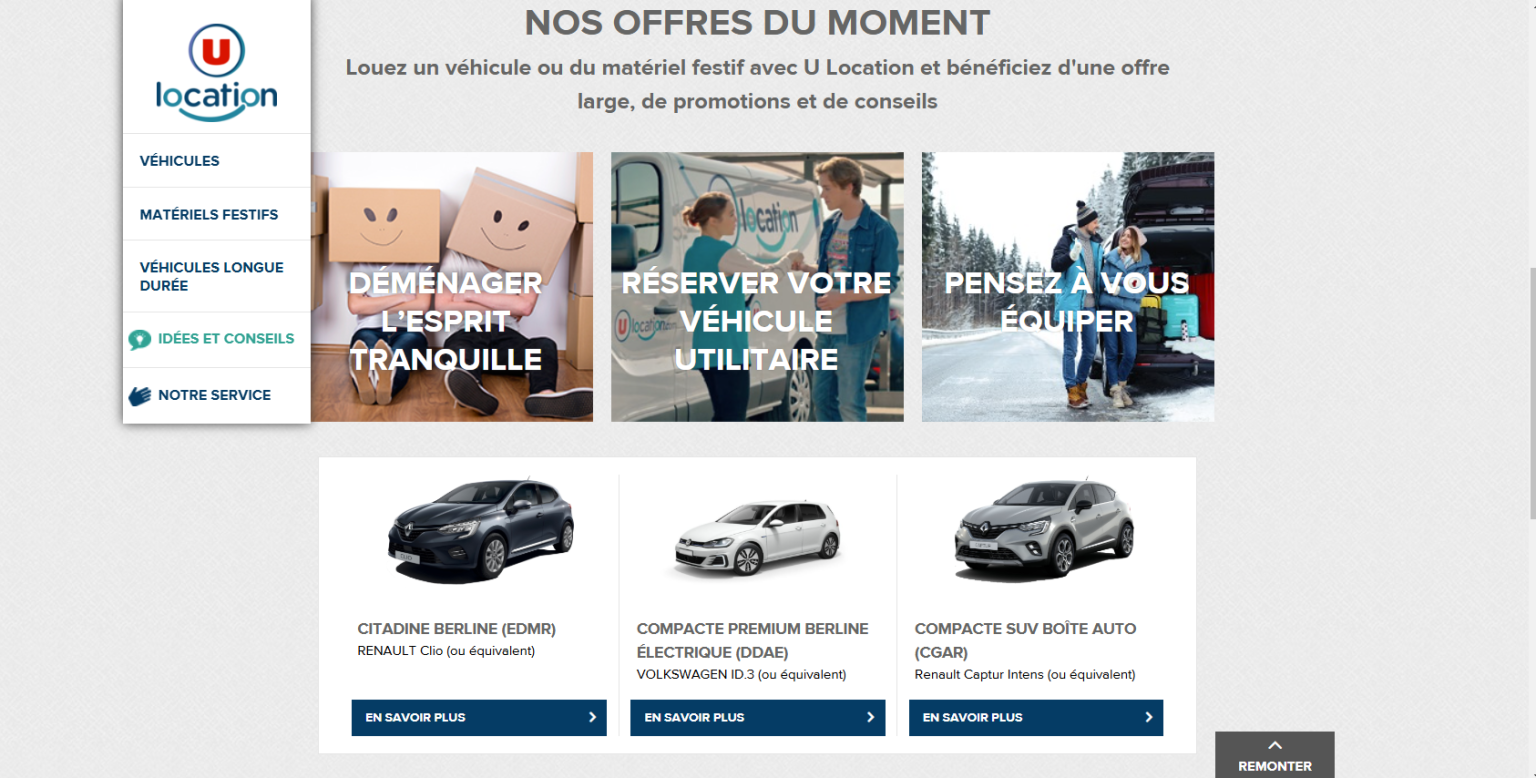
Task: Click the Volkswagen ID.3 car image
Action: [757, 538]
